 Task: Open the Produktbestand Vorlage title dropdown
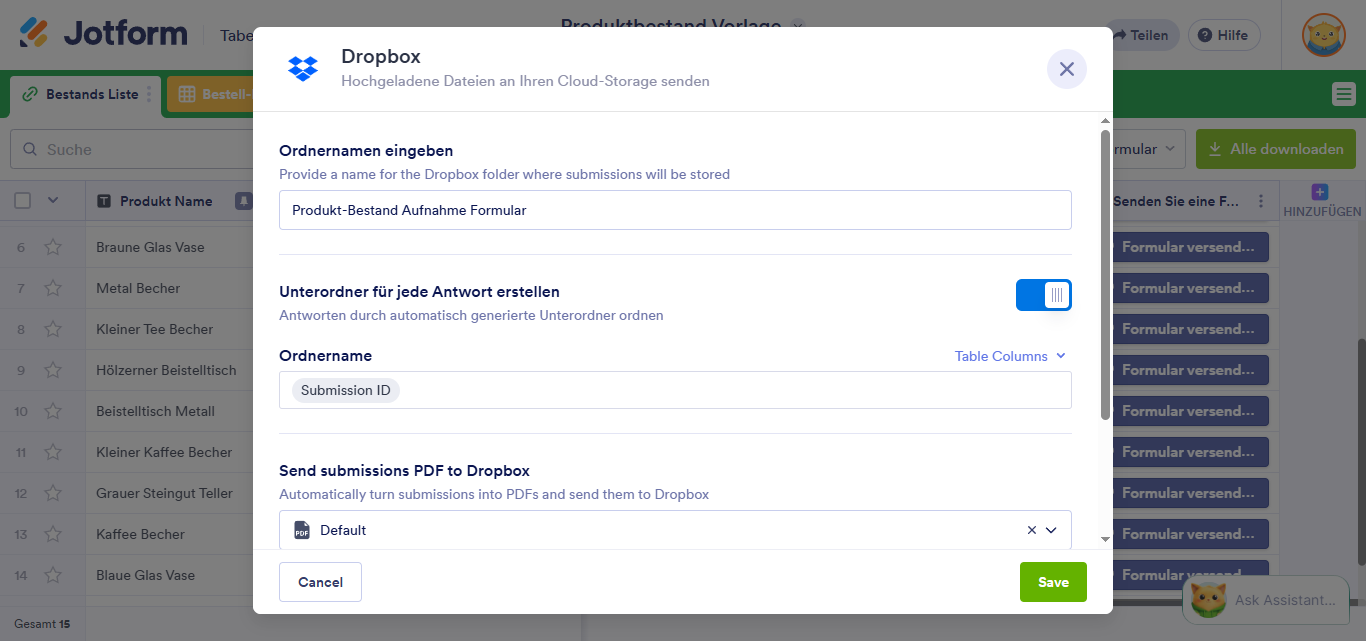click(x=797, y=24)
